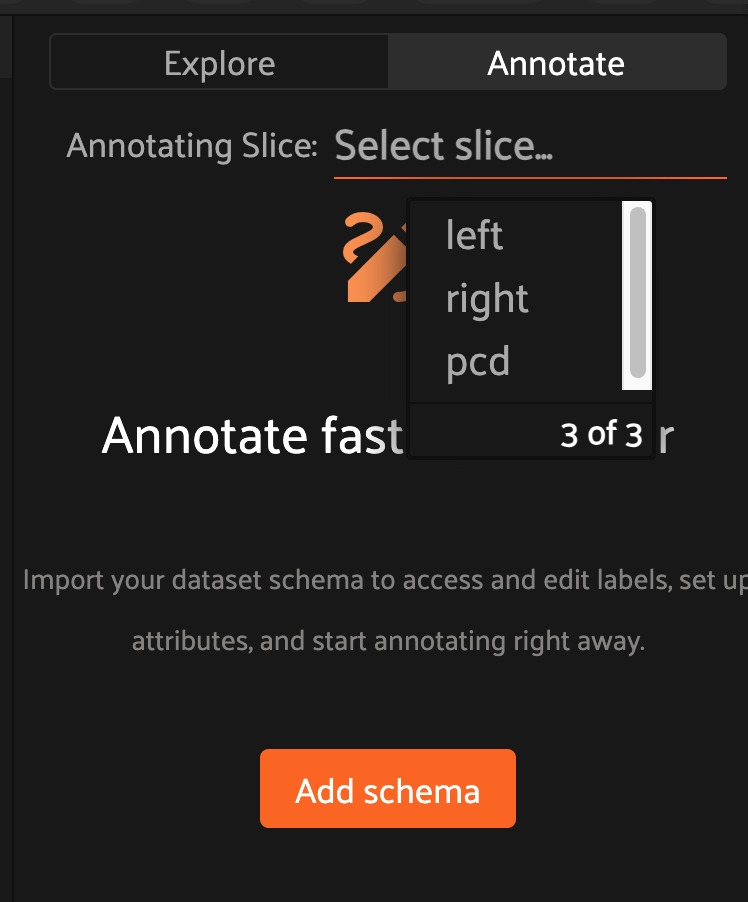
Task: Click the dark sidebar strip on the left
Action: pyautogui.click(x=8, y=450)
